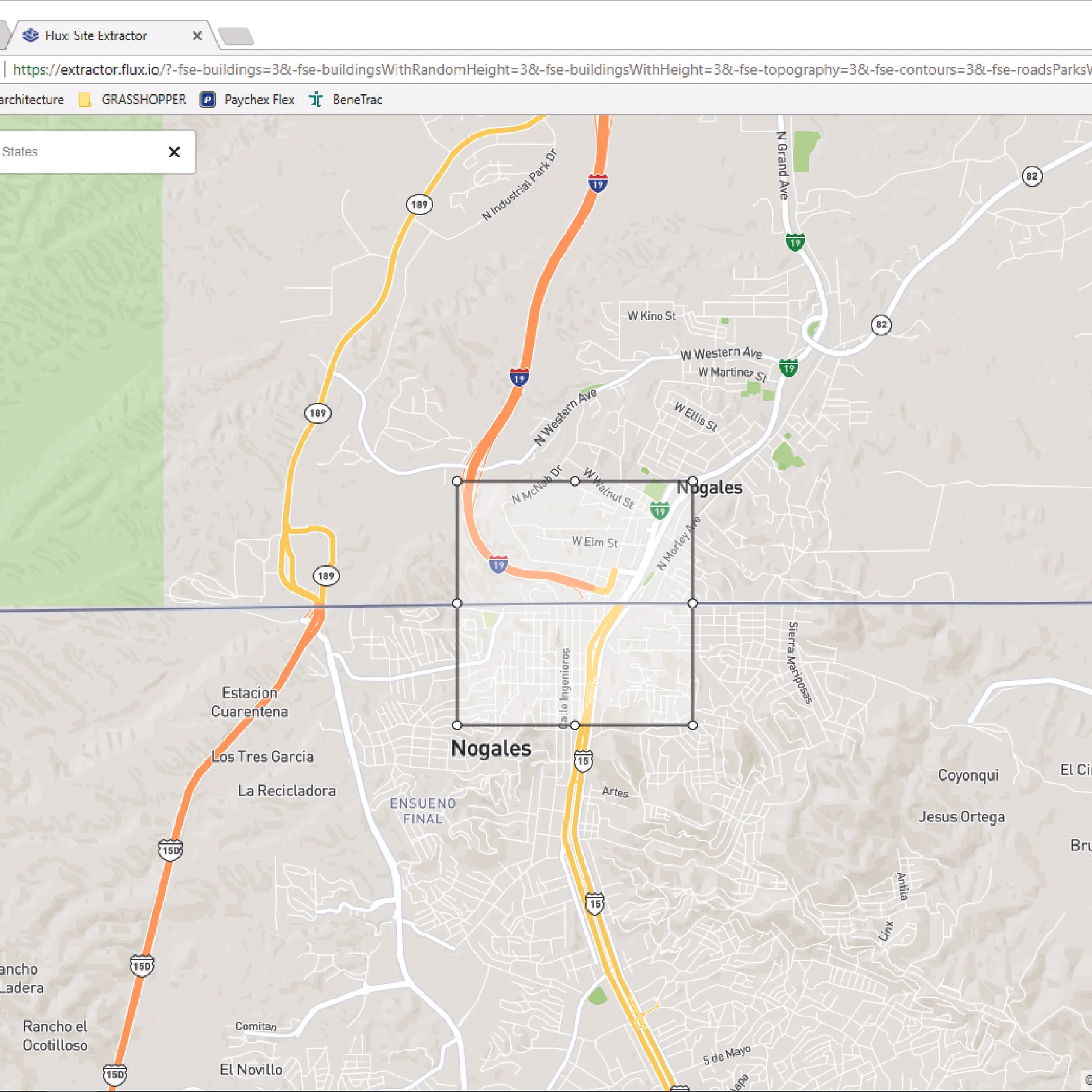Click the bottom-middle handle of the selection box

575,725
